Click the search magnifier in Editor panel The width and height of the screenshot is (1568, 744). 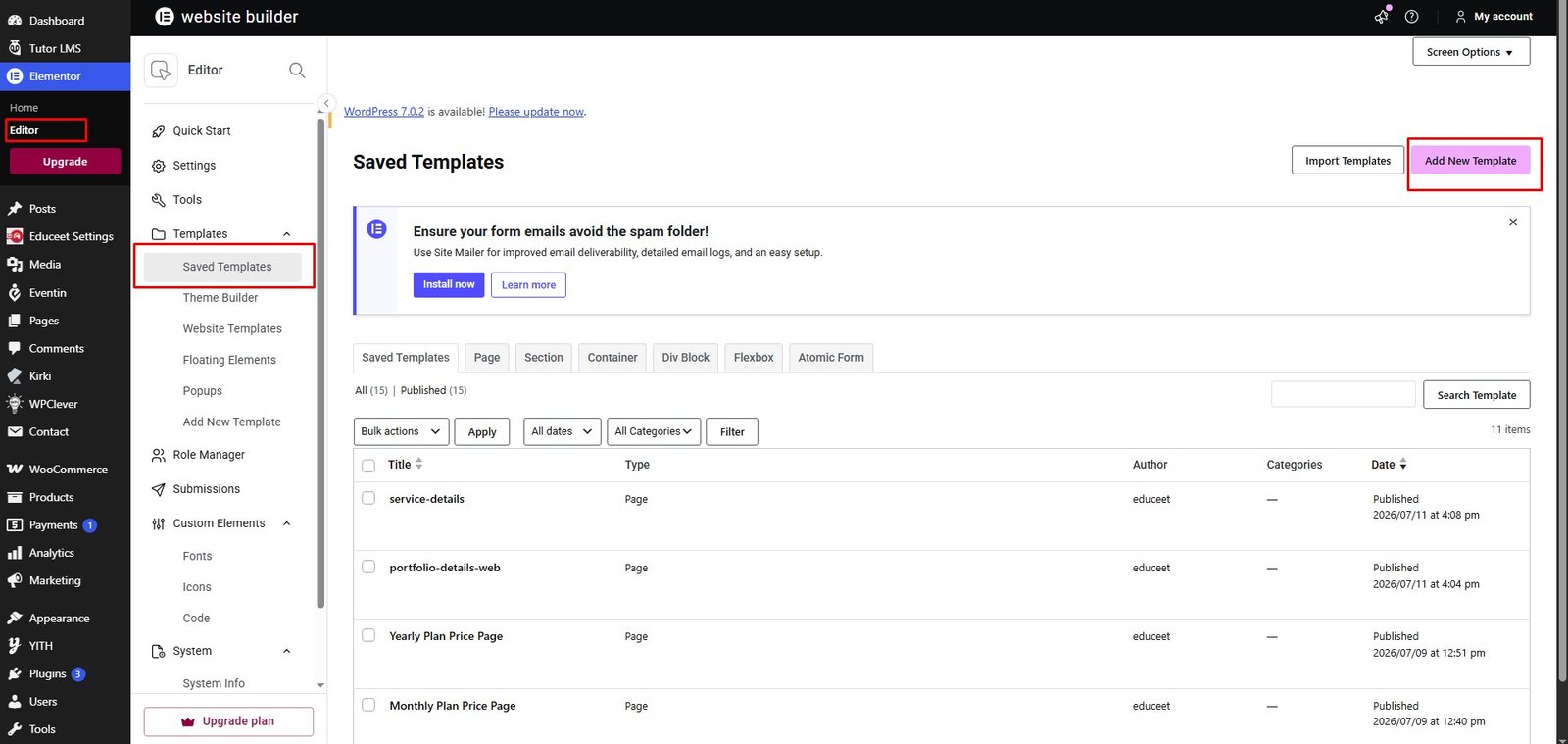(297, 70)
